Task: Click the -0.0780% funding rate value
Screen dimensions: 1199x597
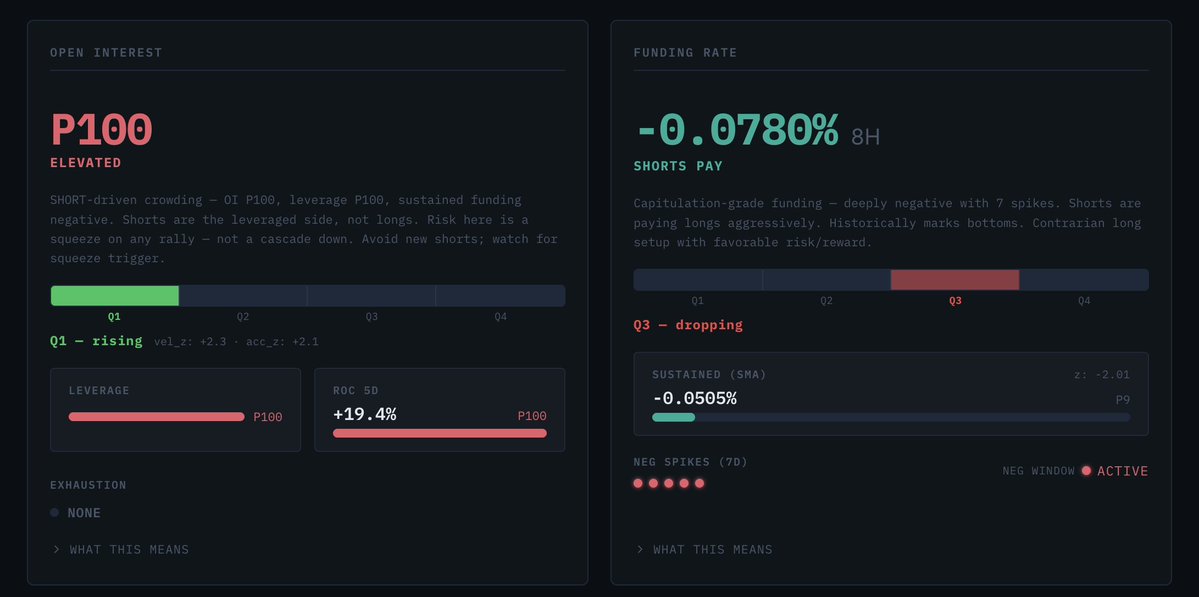Action: pos(736,131)
